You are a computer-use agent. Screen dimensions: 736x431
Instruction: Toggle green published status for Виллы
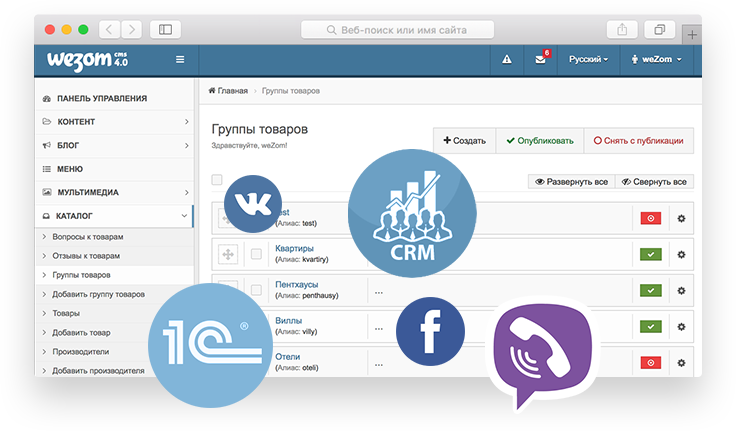pos(651,327)
